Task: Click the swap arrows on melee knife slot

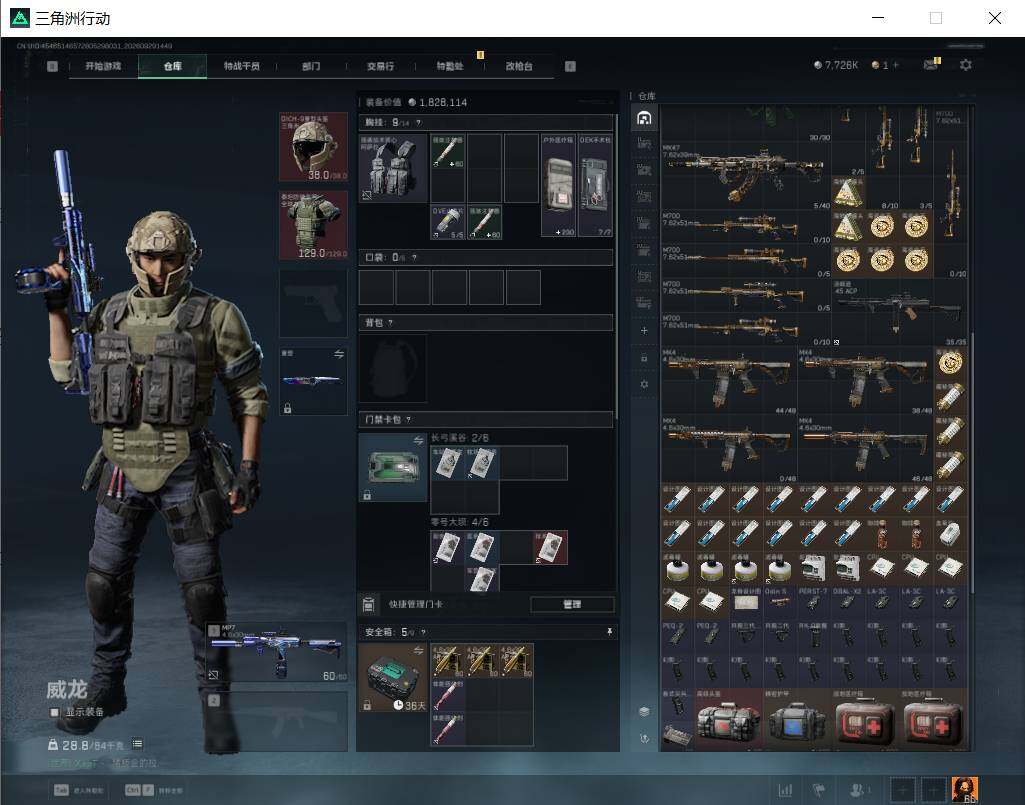Action: [339, 354]
